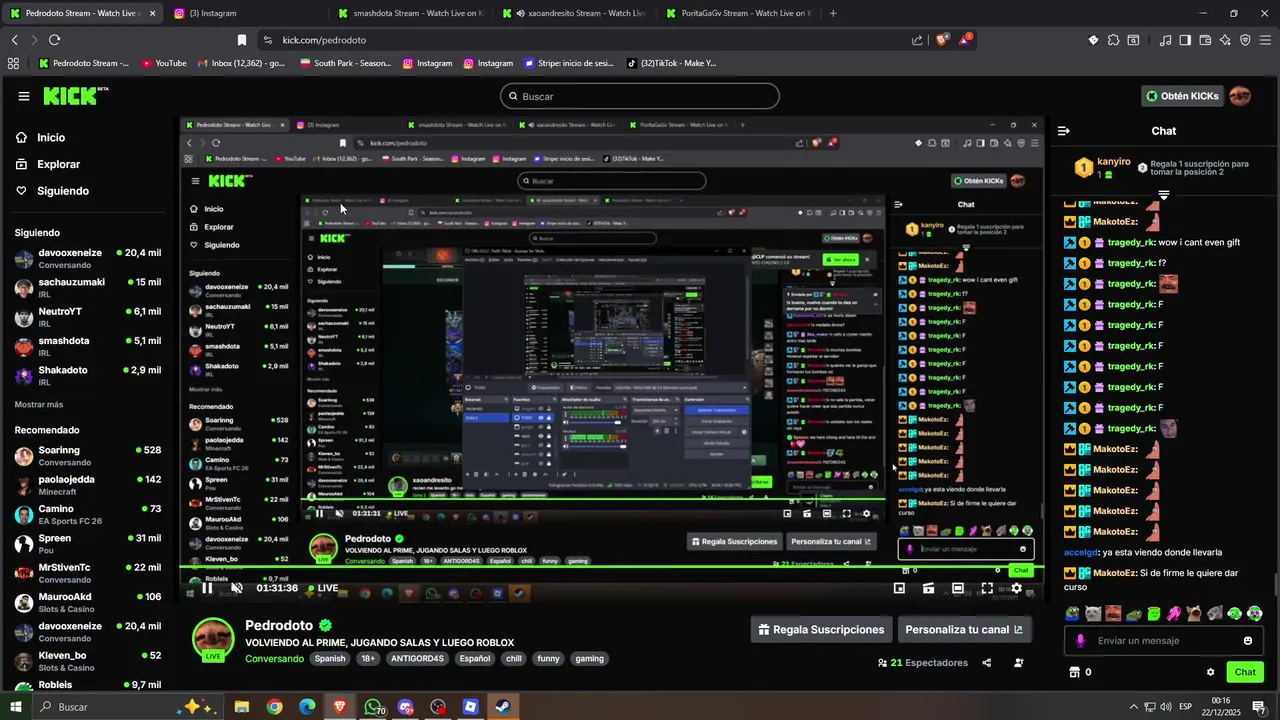Select Soarinng in Recomendado list
1280x720 pixels.
pyautogui.click(x=88, y=456)
